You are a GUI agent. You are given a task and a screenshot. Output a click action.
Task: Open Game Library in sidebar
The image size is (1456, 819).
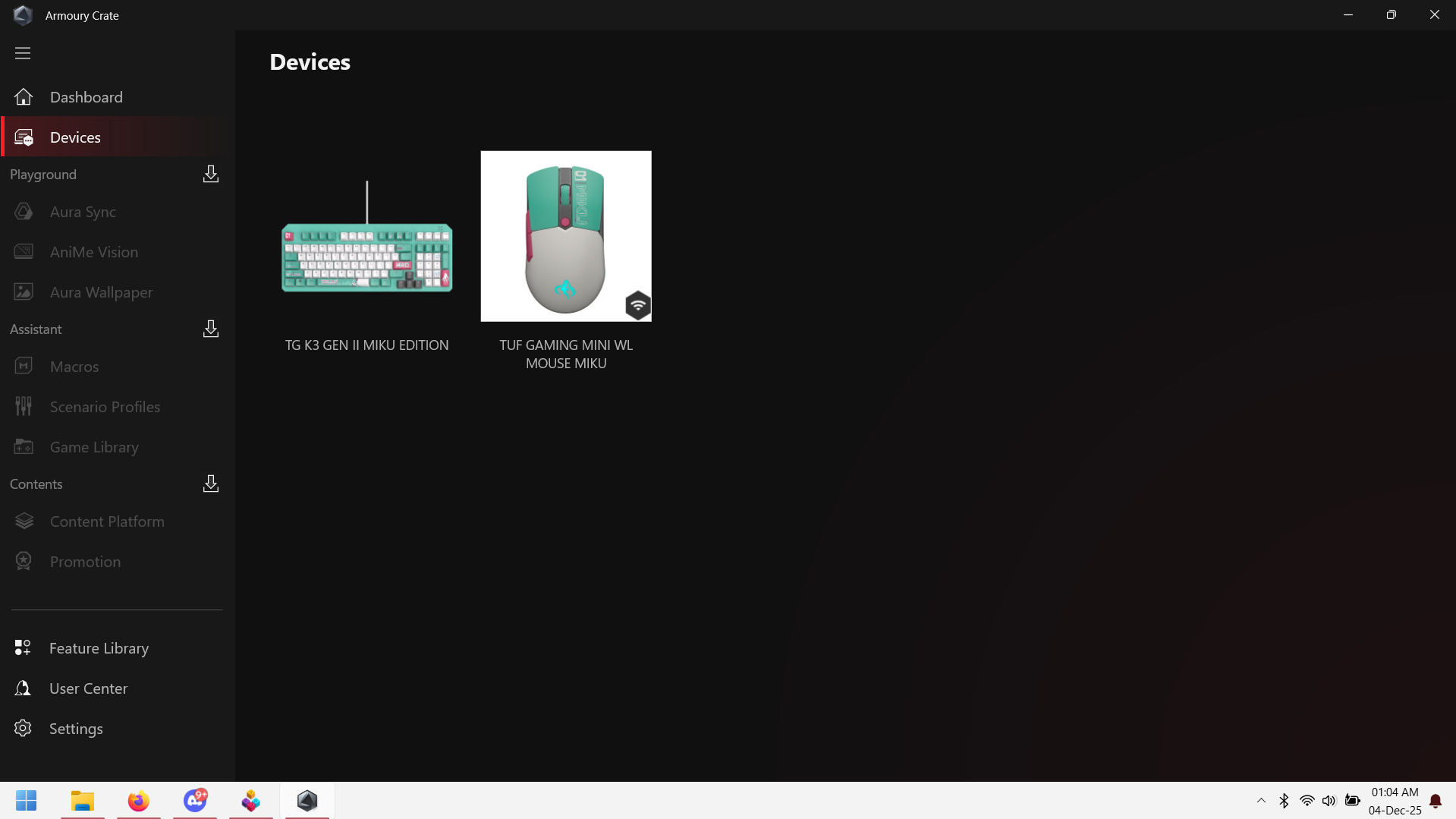(94, 447)
